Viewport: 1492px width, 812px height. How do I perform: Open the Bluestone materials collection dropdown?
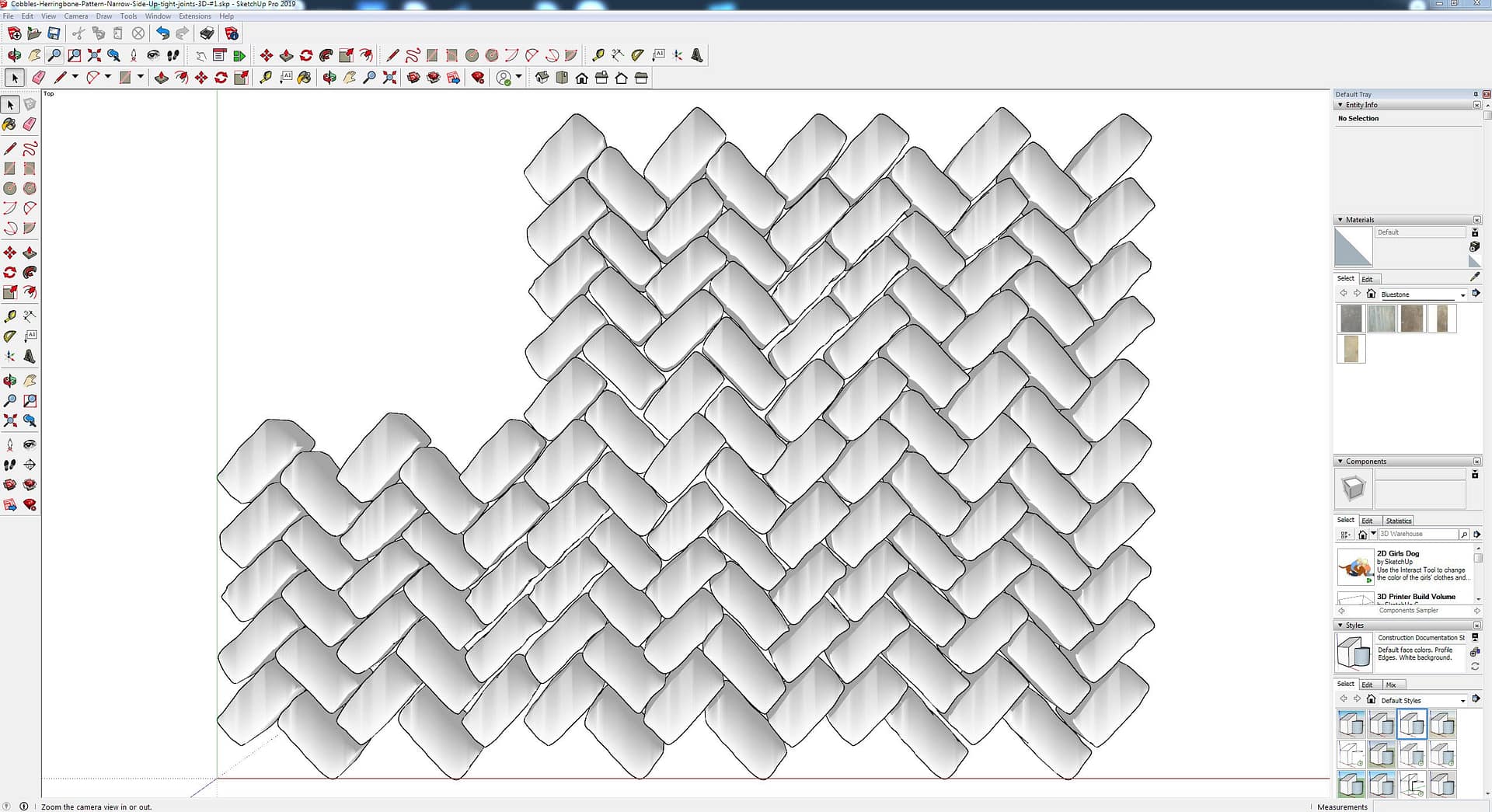1462,294
